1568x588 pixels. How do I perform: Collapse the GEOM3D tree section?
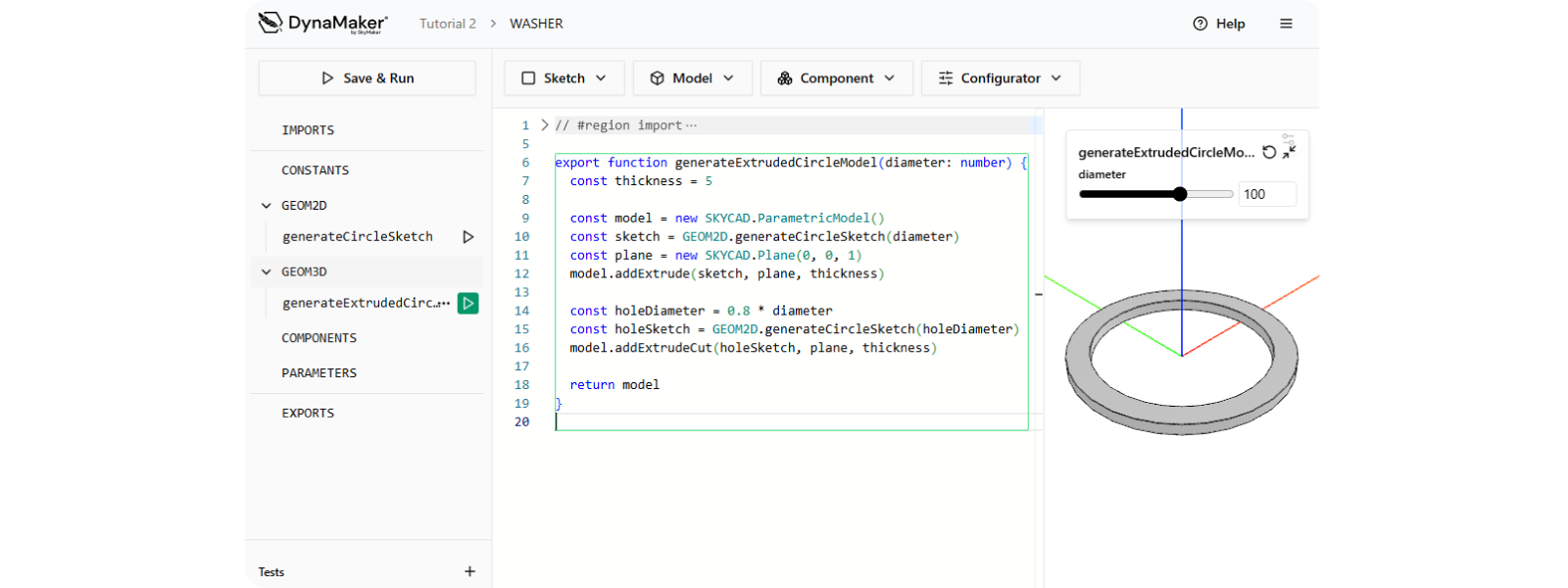tap(267, 272)
